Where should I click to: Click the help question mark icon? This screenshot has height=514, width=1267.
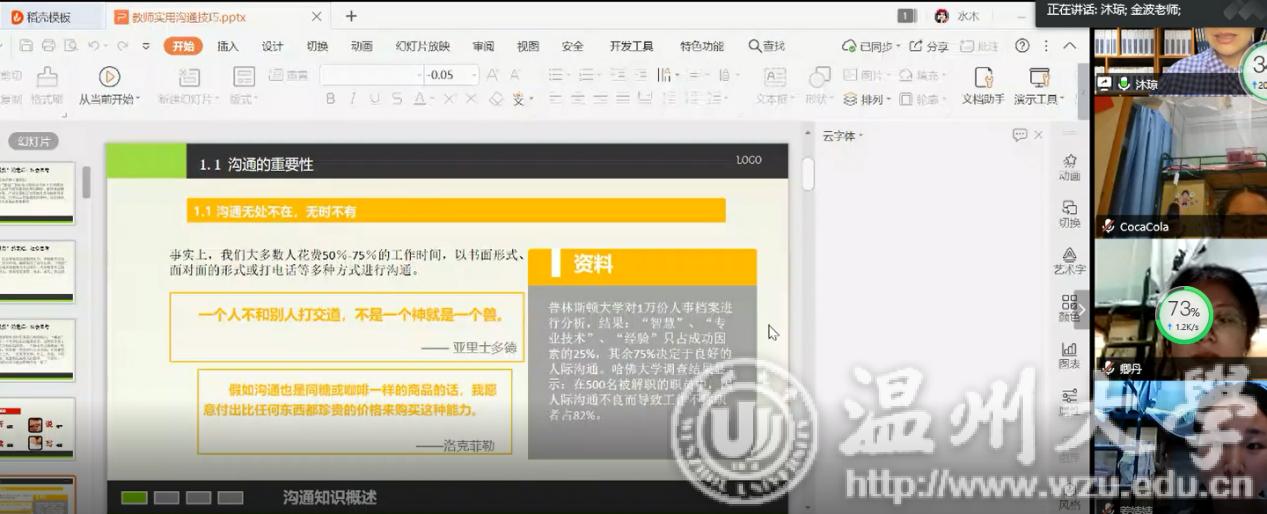click(x=1022, y=46)
